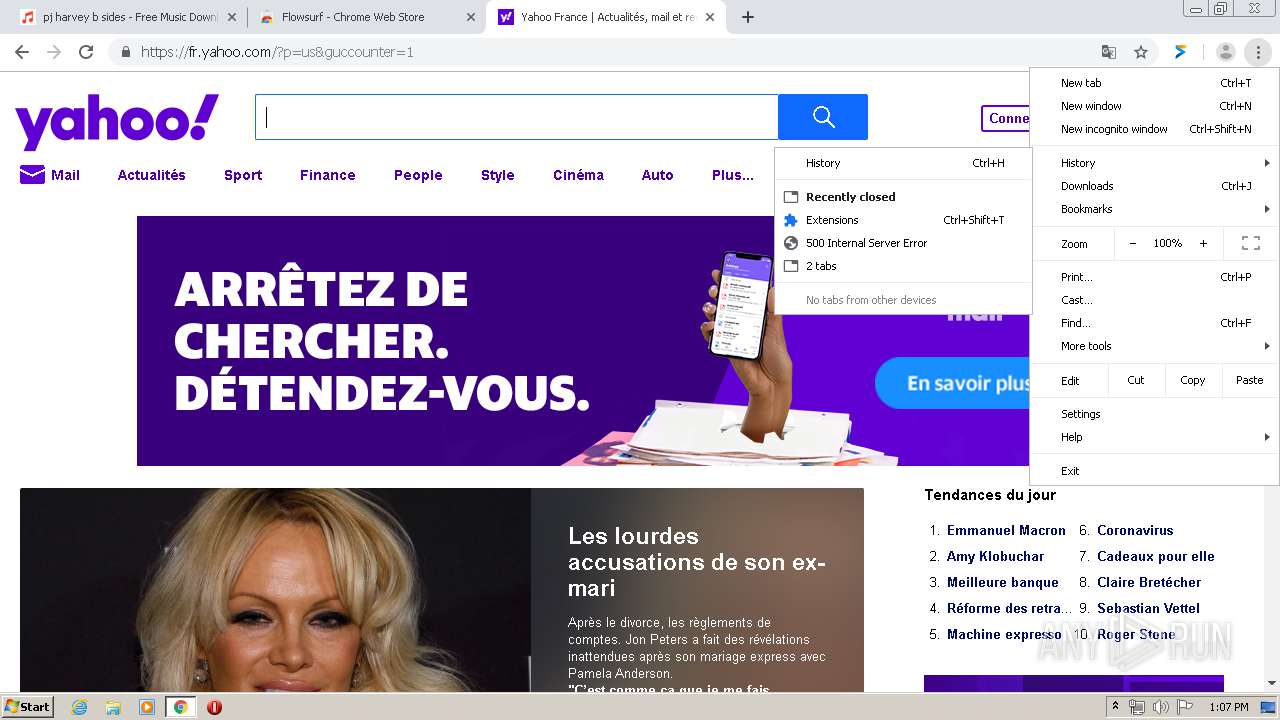Click Paste in the Edit row

click(1249, 380)
